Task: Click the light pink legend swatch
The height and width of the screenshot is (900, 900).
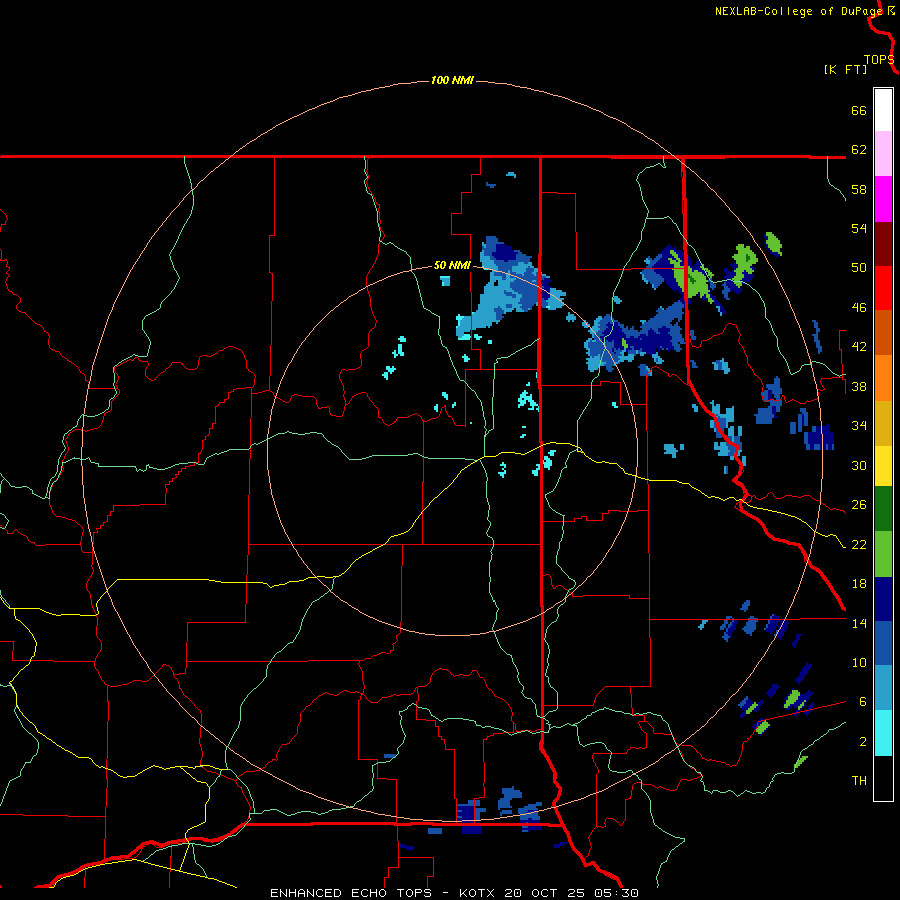Action: 883,154
